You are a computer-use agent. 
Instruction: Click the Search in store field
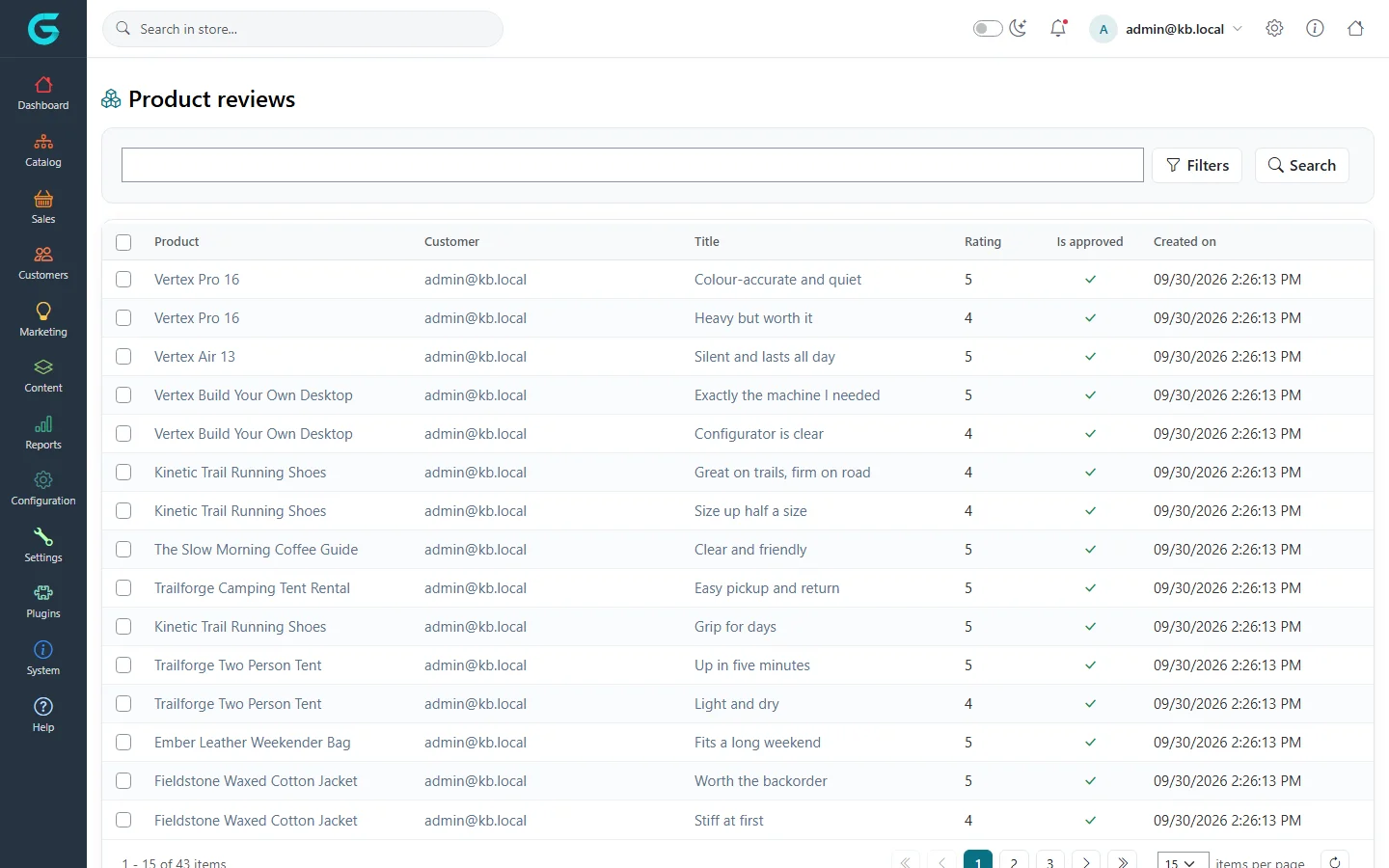[x=303, y=29]
